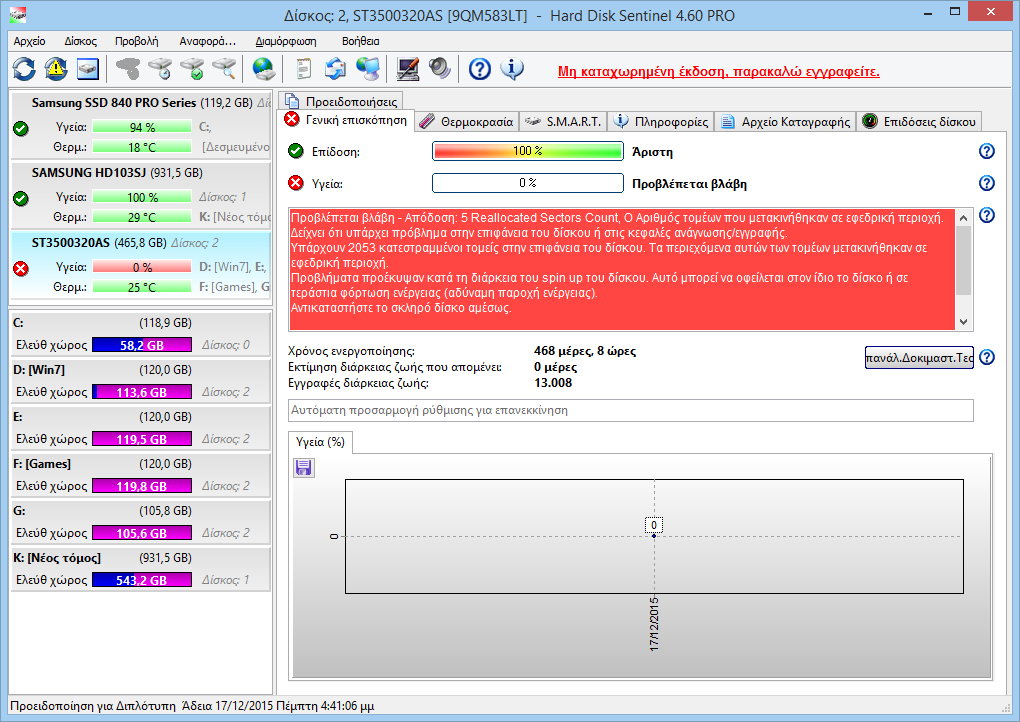
Task: Switch to the Πληροφορίες tab
Action: coord(661,122)
